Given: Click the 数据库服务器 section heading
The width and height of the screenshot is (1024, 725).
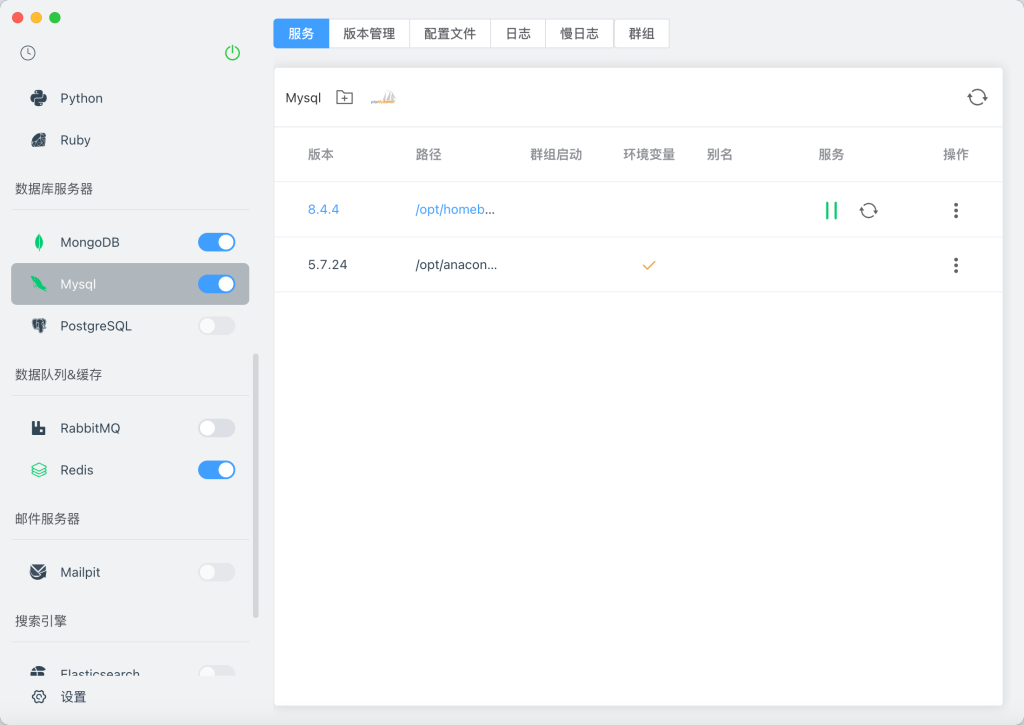Looking at the screenshot, I should point(54,189).
